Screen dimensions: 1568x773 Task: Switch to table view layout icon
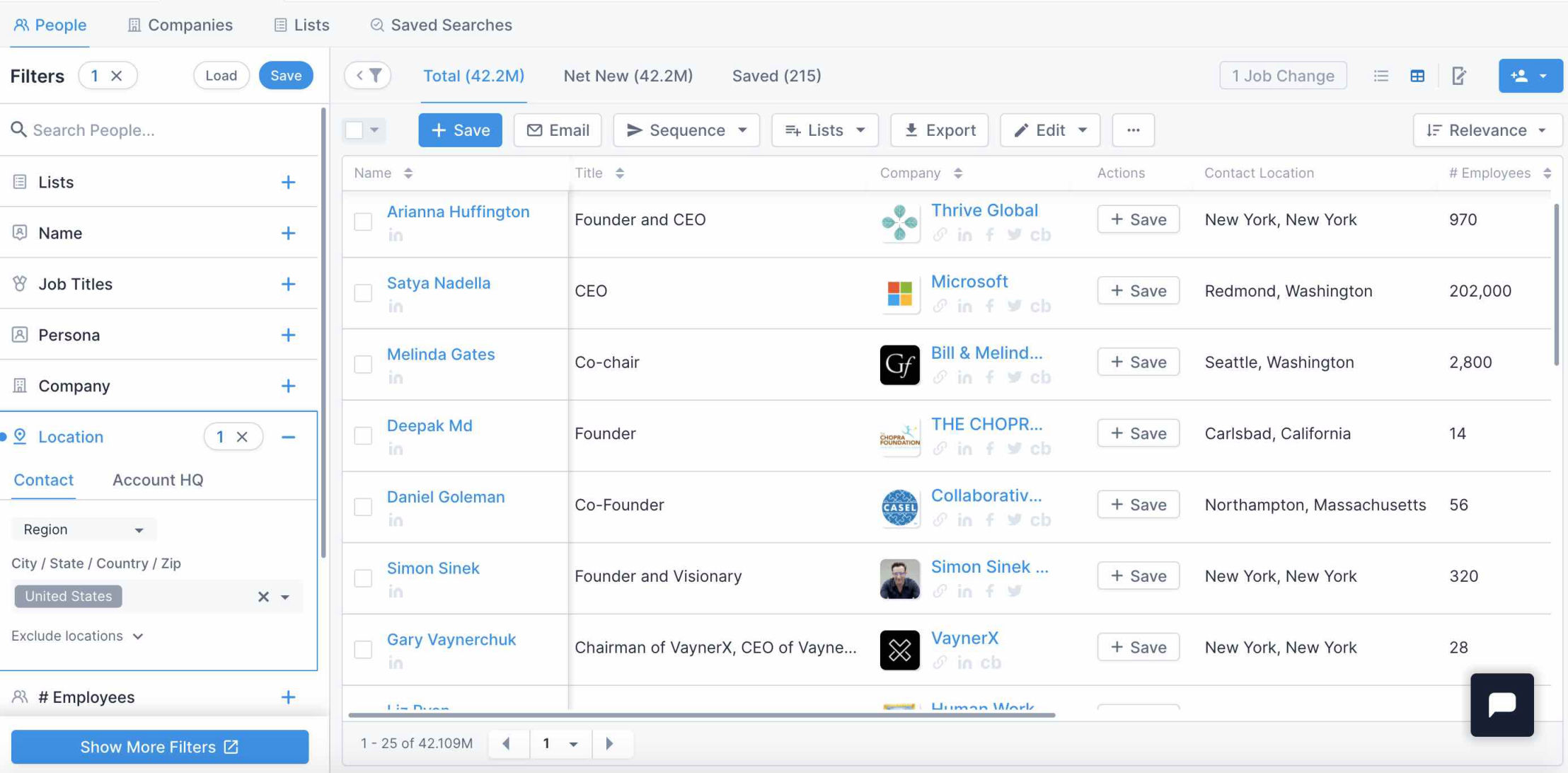(1417, 76)
